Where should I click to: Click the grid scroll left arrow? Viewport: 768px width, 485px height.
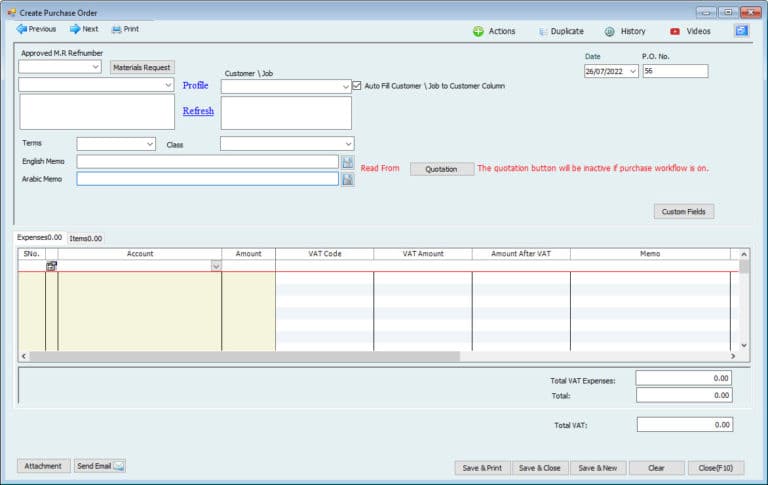pyautogui.click(x=24, y=356)
